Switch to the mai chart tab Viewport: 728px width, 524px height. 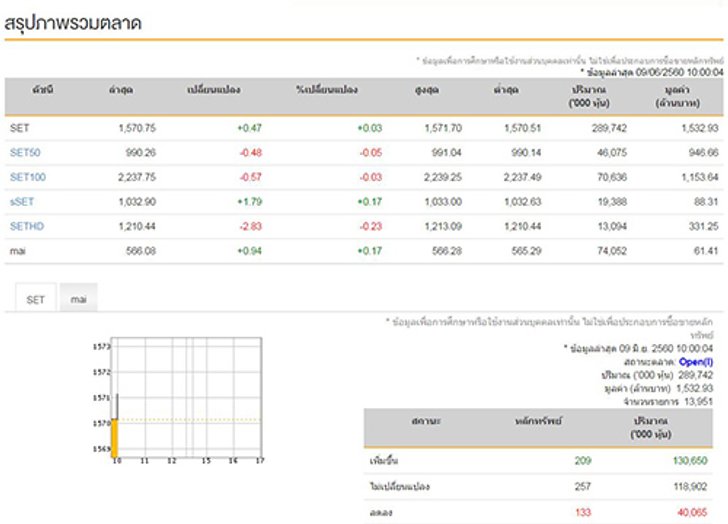pyautogui.click(x=78, y=299)
